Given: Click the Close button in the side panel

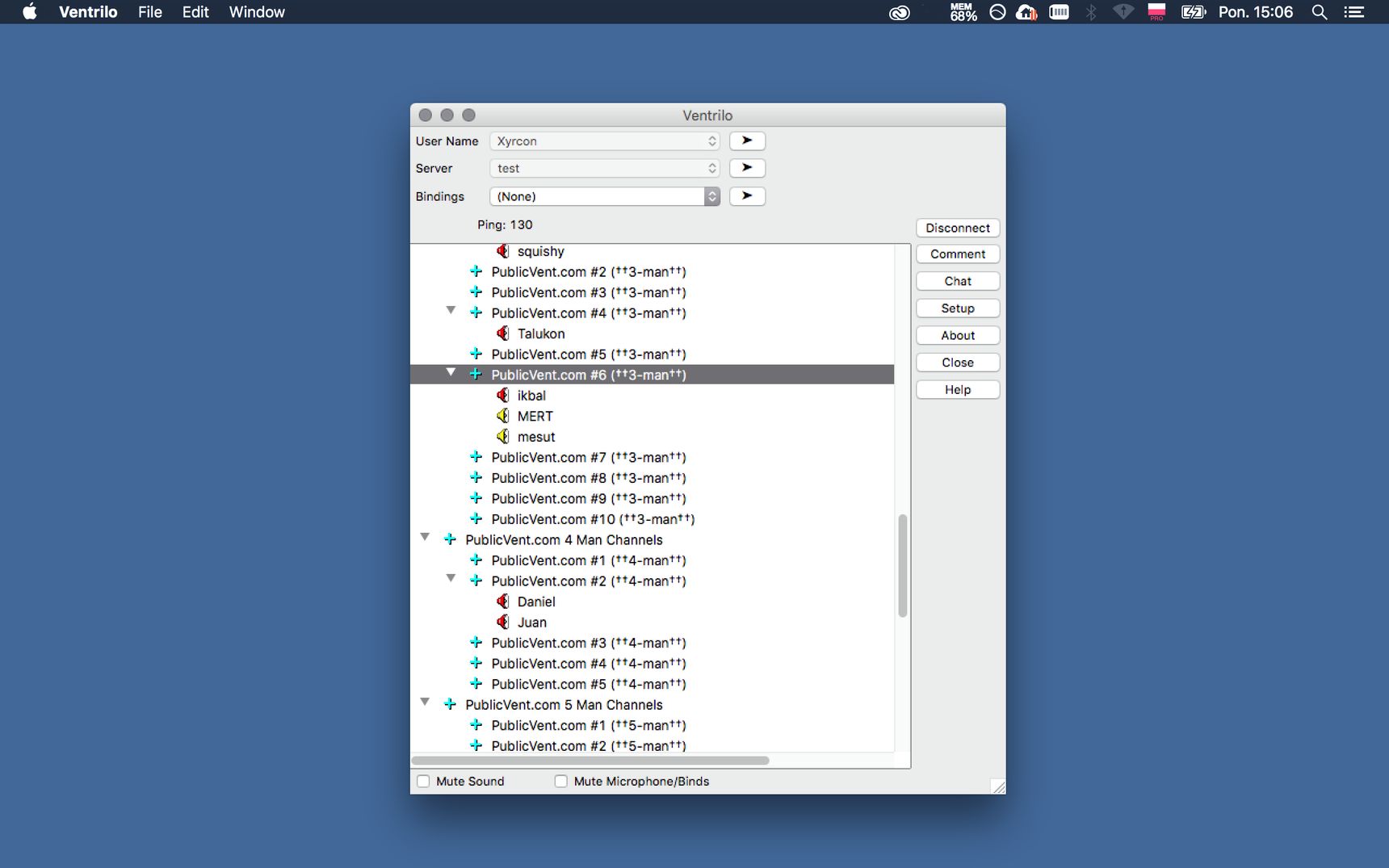Looking at the screenshot, I should click(958, 363).
